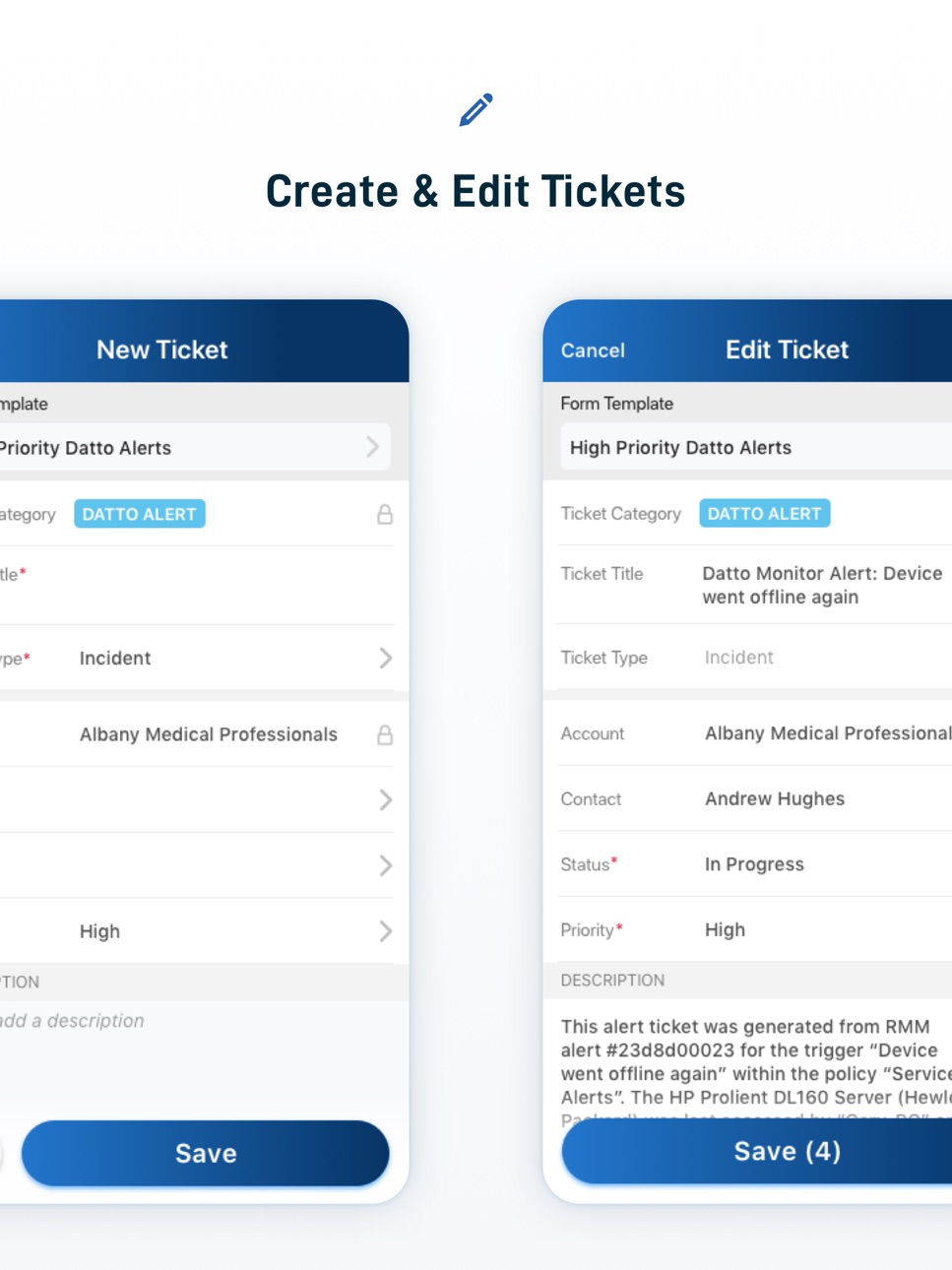Screen dimensions: 952x1270
Task: Select the Andrew Hughes contact field
Action: (775, 798)
